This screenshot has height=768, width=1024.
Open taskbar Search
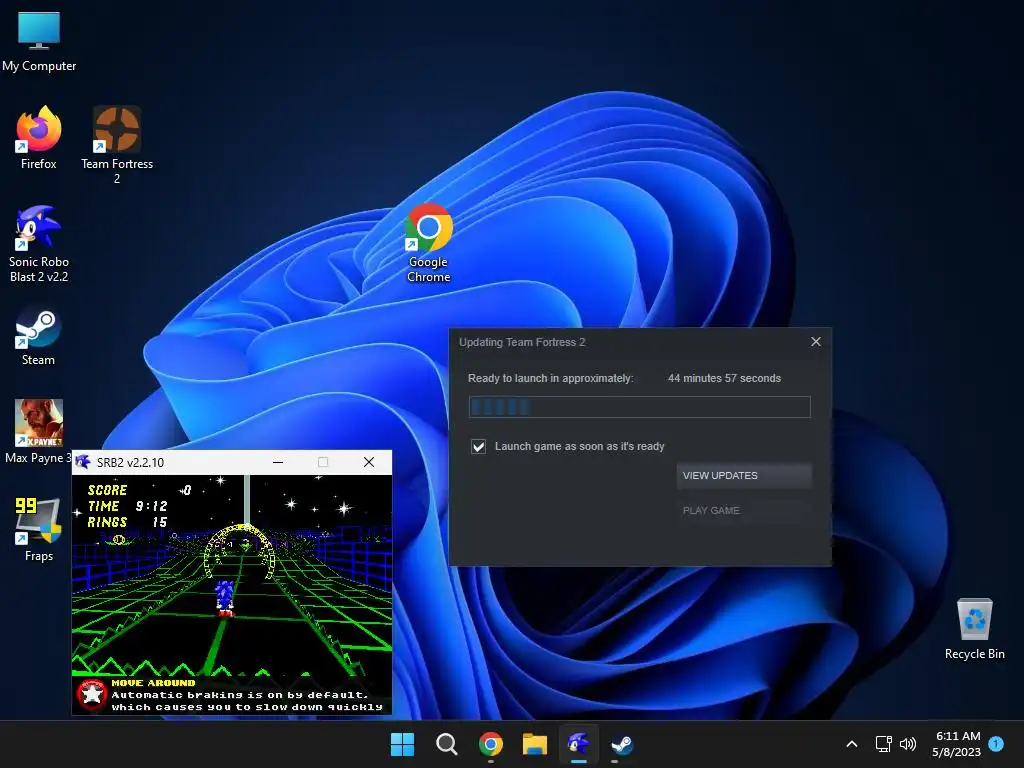point(447,744)
